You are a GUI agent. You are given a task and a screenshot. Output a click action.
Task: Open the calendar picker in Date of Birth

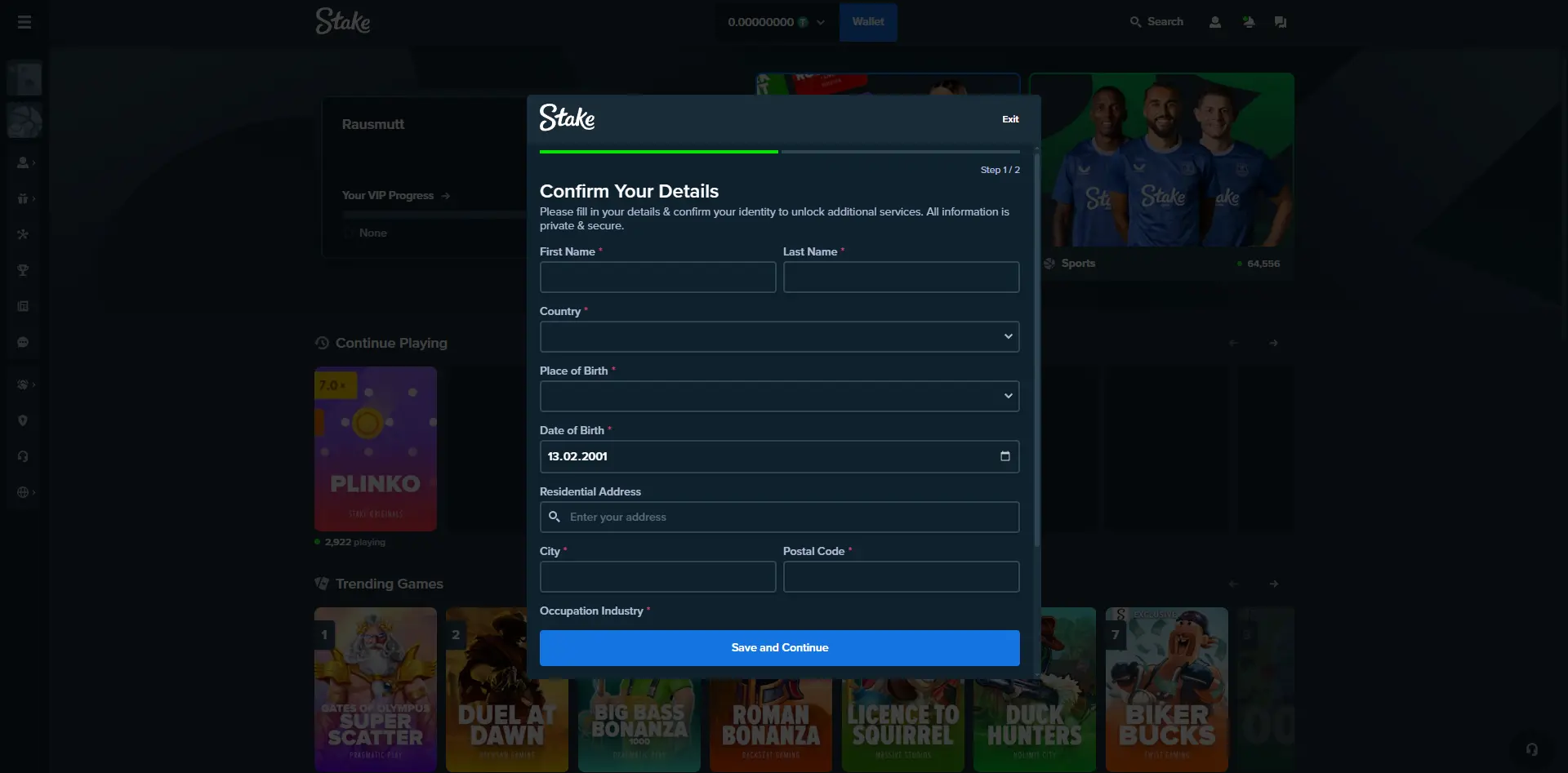point(1005,456)
